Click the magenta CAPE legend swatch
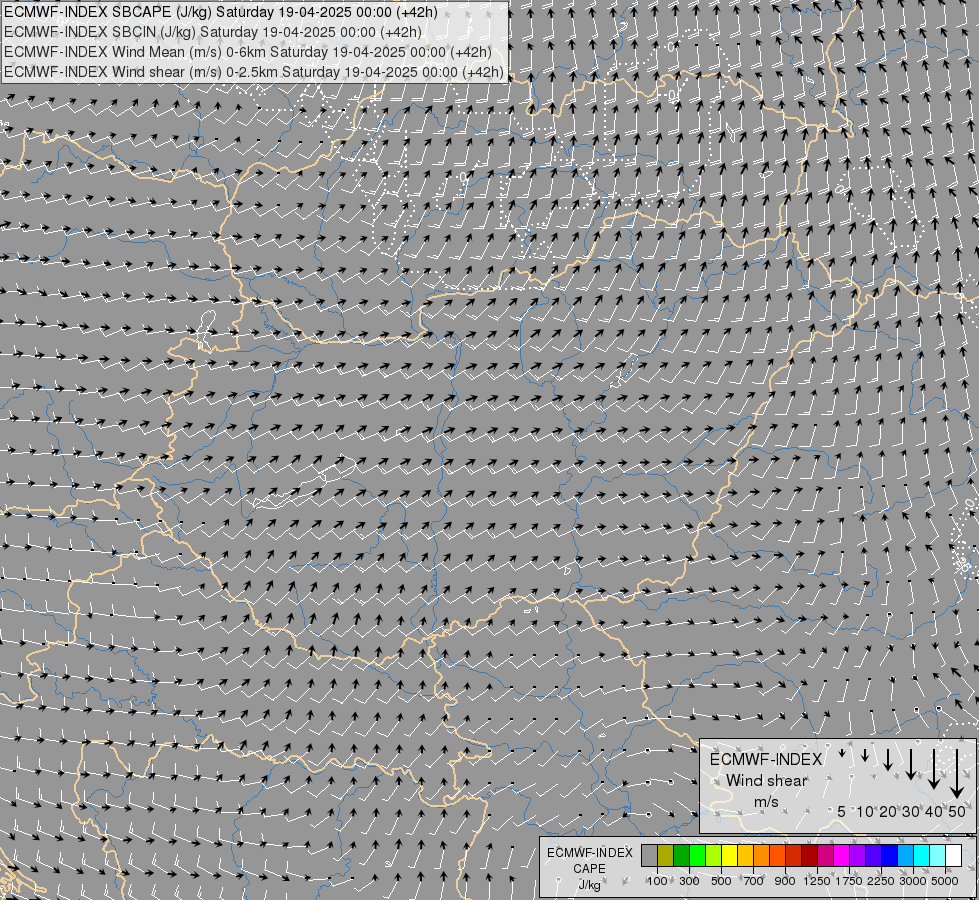Viewport: 979px width, 900px height. coord(842,855)
